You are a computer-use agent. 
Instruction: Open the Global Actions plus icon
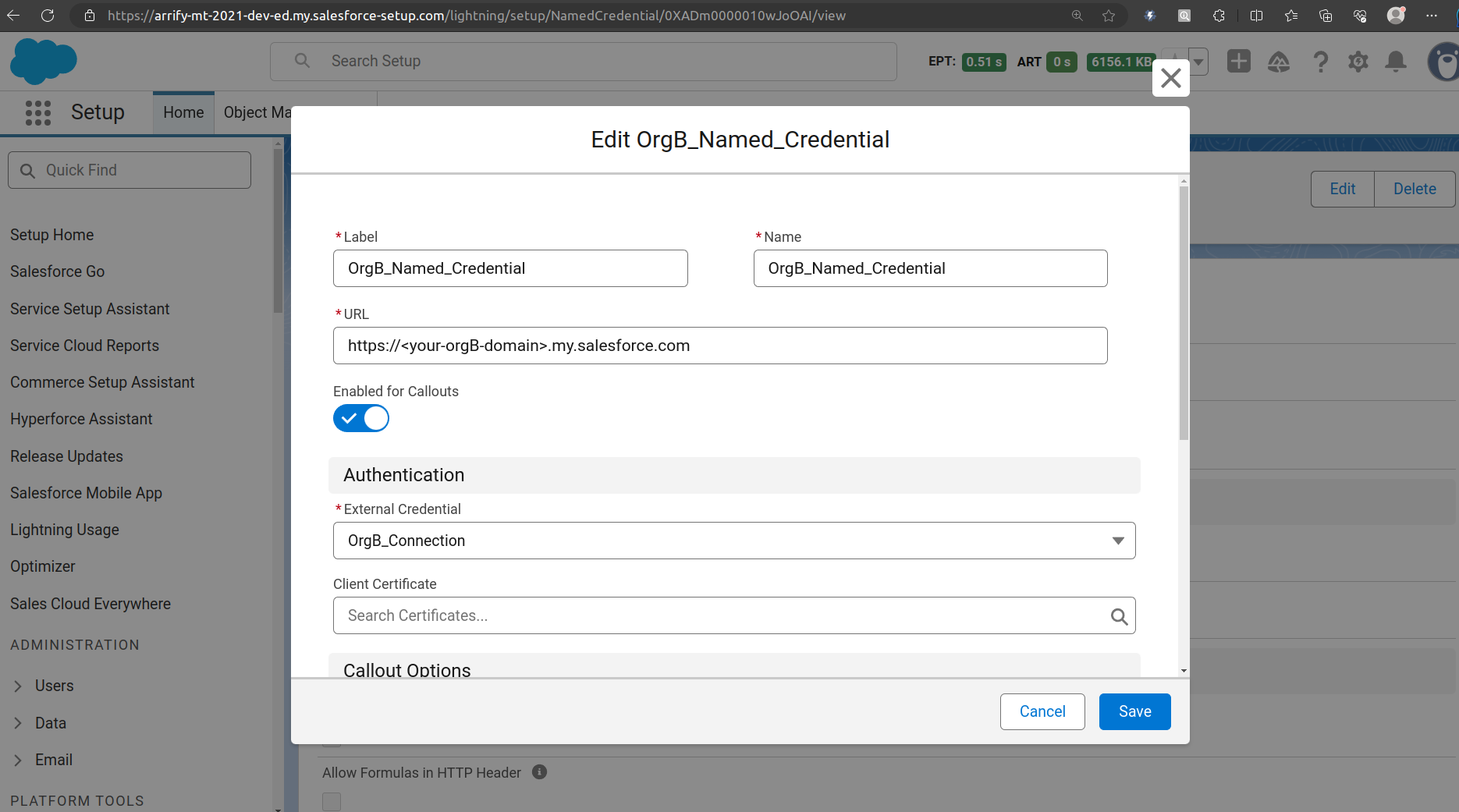[x=1238, y=61]
